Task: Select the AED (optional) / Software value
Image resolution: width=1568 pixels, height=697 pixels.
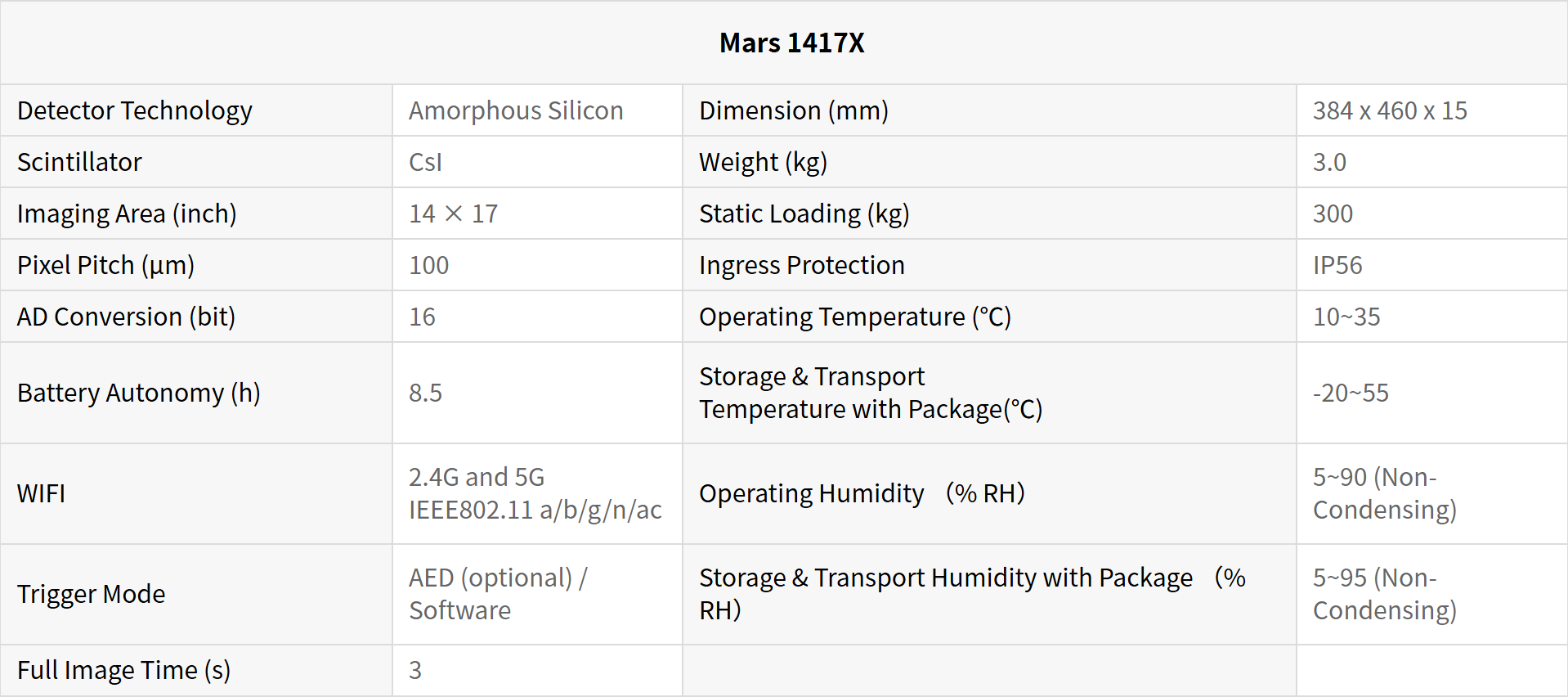Action: [497, 594]
